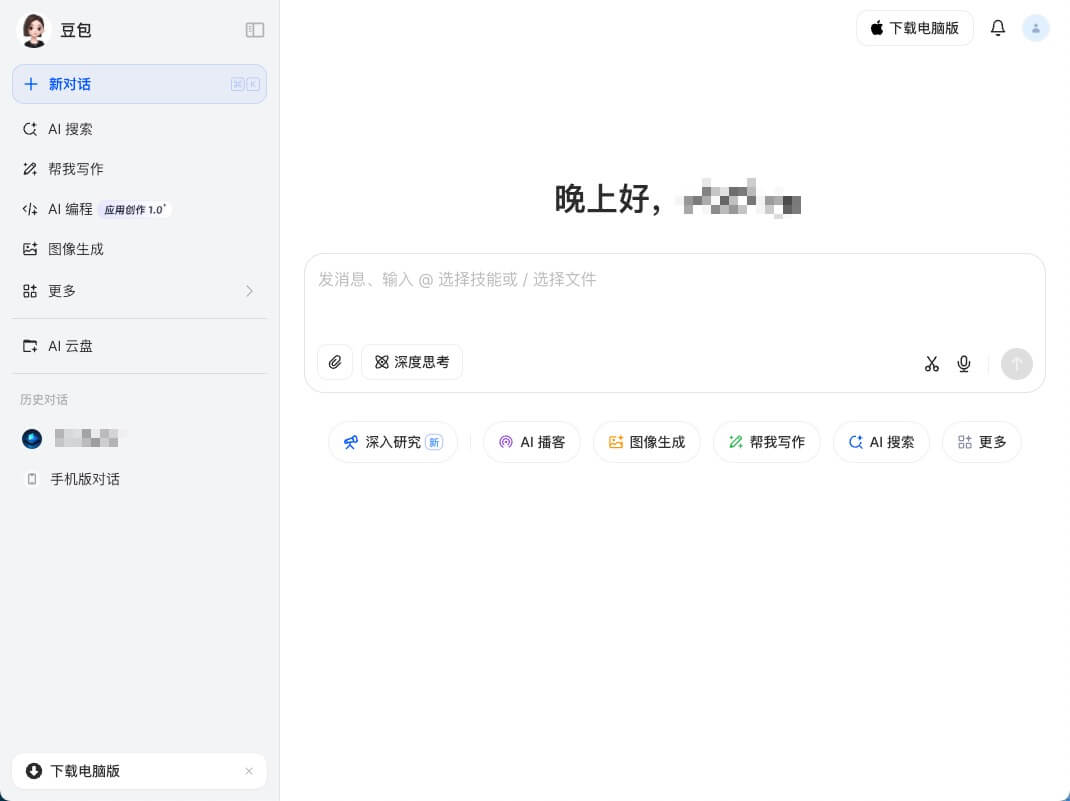Viewport: 1070px width, 801px height.
Task: Open AI 搜索 in the sidebar
Action: pos(139,129)
